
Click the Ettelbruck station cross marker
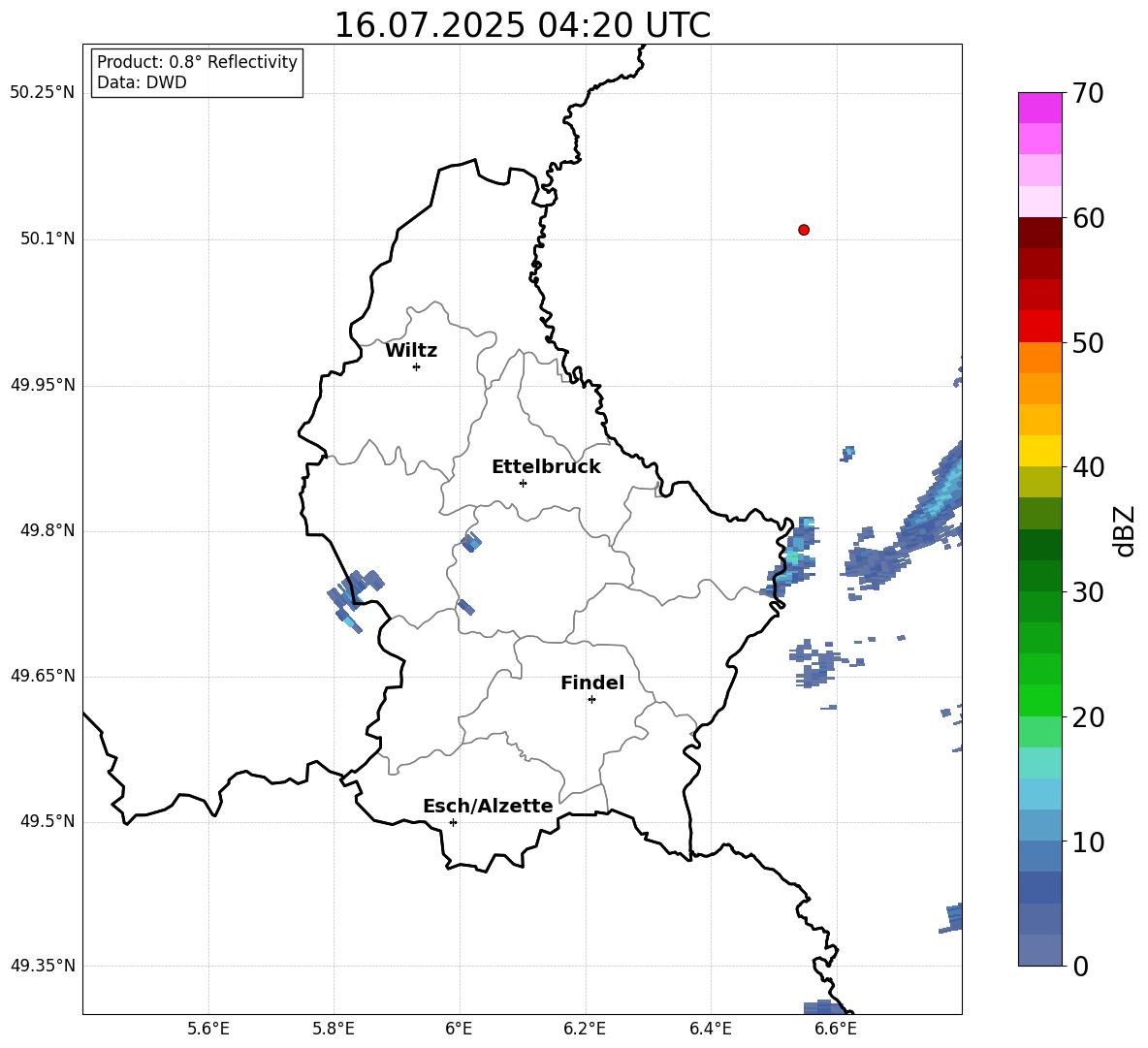(523, 483)
